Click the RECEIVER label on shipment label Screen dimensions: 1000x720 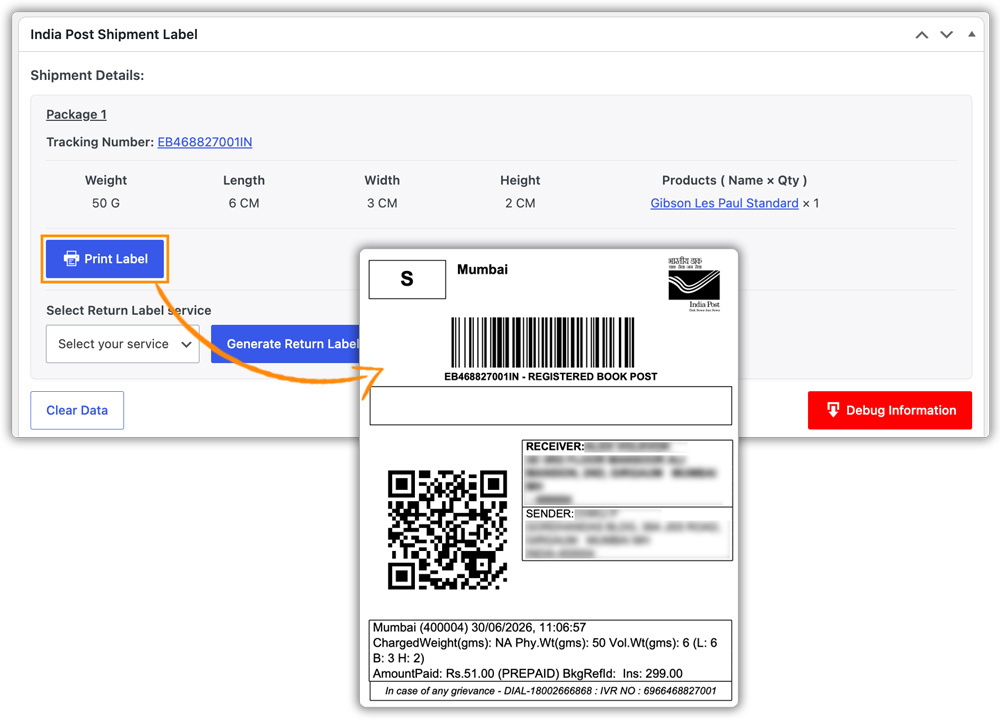(x=555, y=446)
